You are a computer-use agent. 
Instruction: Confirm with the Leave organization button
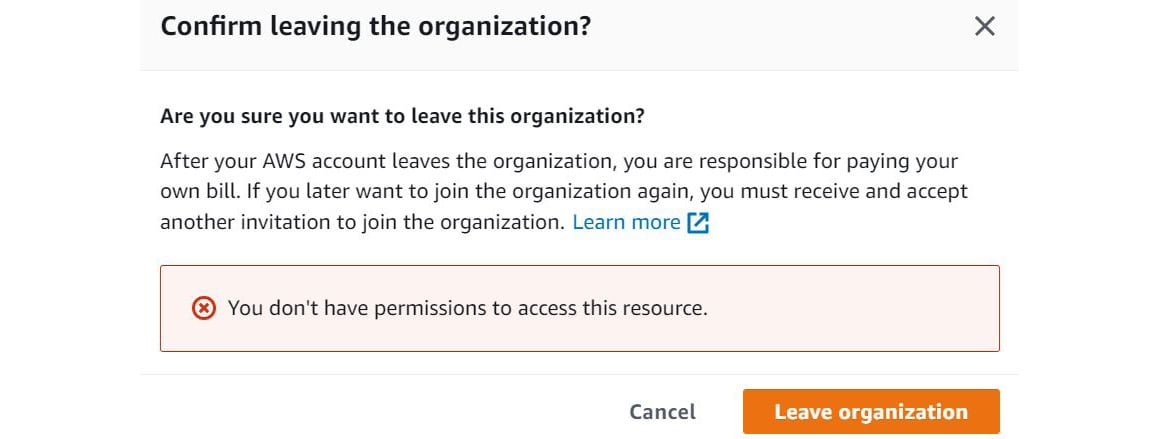coord(871,412)
